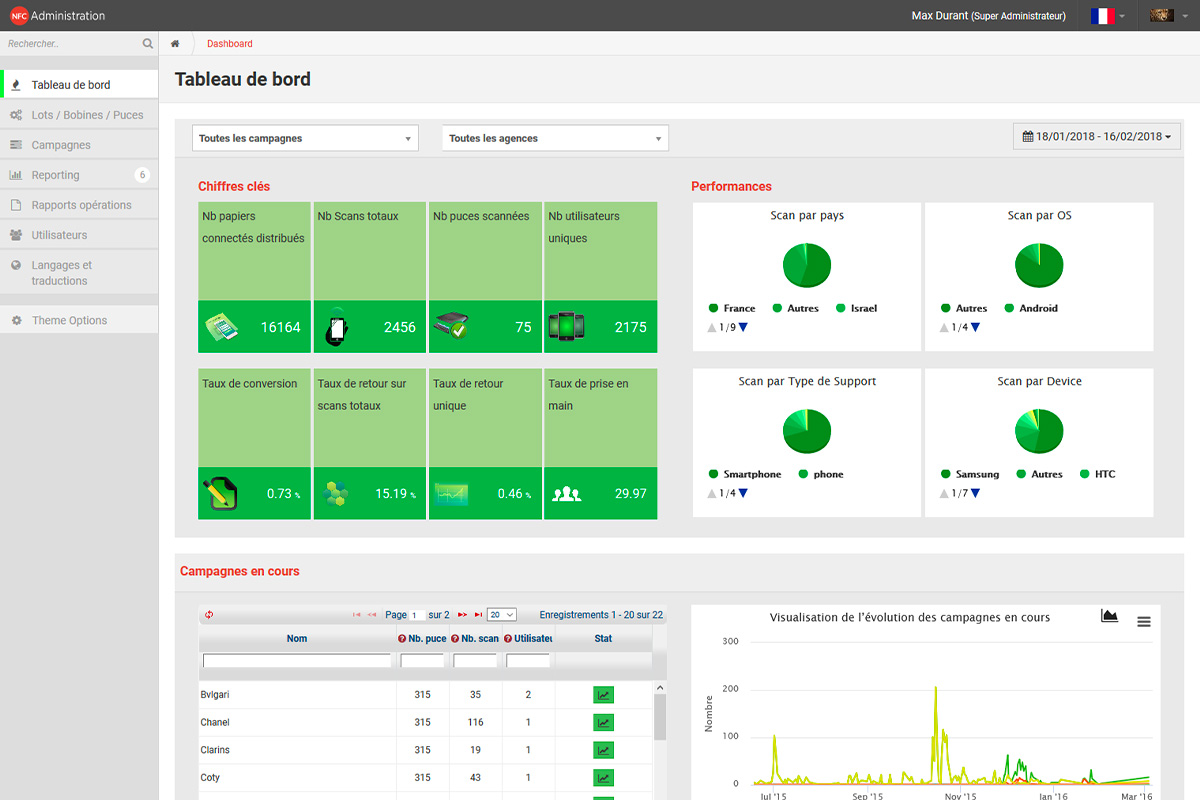This screenshot has width=1200, height=800.
Task: Open Lots / Bobines / Puces menu
Action: pyautogui.click(x=79, y=115)
